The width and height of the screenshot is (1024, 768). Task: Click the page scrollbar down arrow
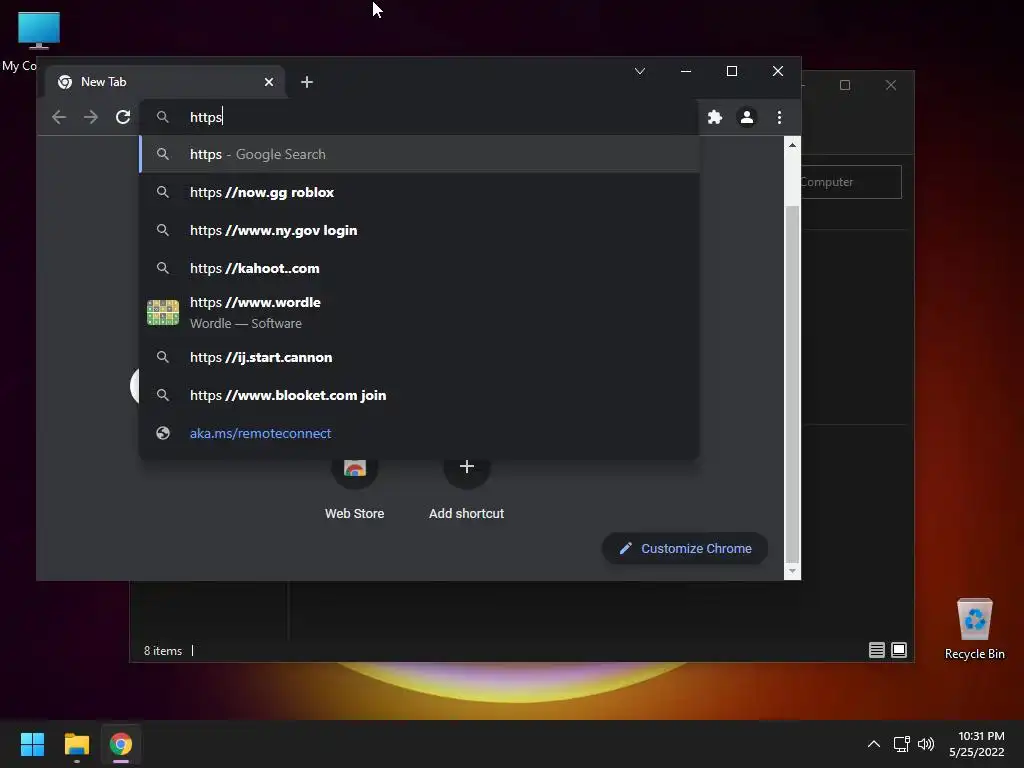click(x=792, y=571)
